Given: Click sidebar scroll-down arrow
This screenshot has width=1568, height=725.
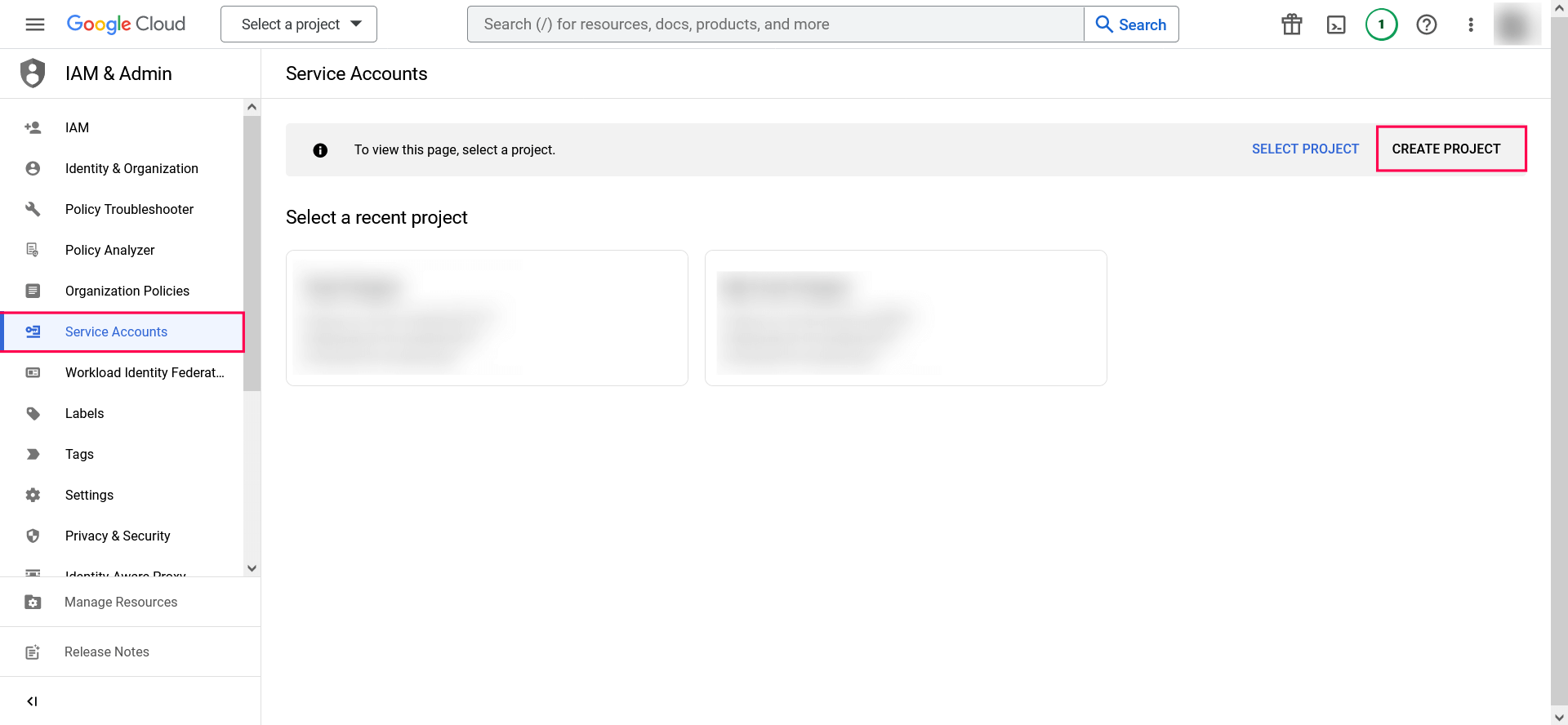Looking at the screenshot, I should (252, 568).
